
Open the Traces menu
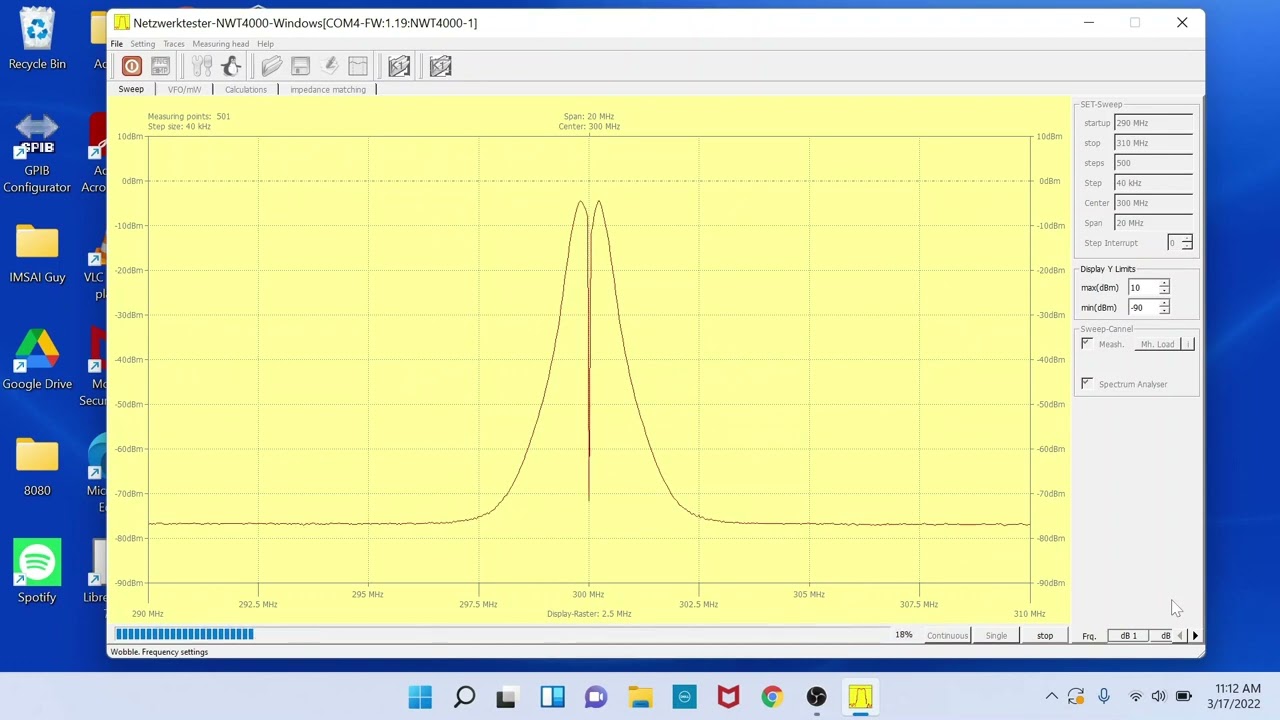coord(174,44)
